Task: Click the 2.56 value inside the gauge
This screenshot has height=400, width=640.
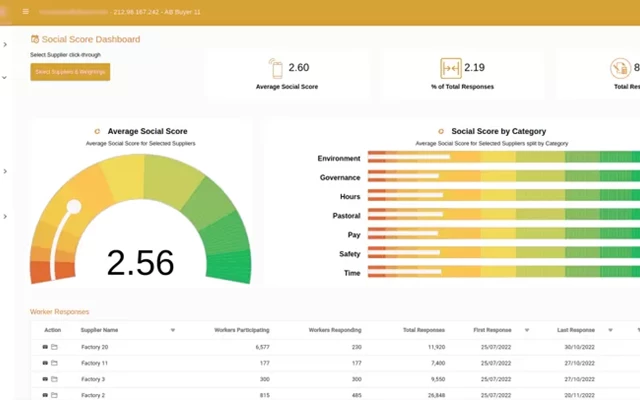Action: pyautogui.click(x=140, y=262)
